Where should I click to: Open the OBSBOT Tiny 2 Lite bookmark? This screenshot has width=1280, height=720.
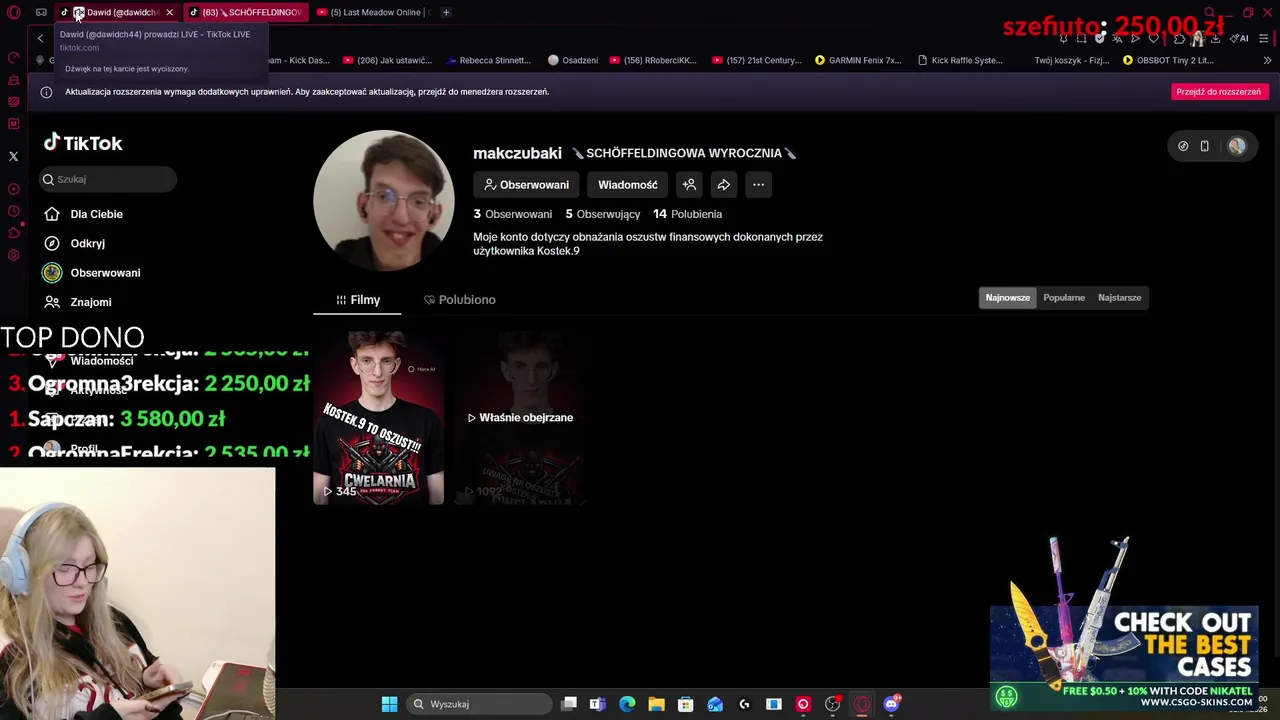[x=1168, y=60]
